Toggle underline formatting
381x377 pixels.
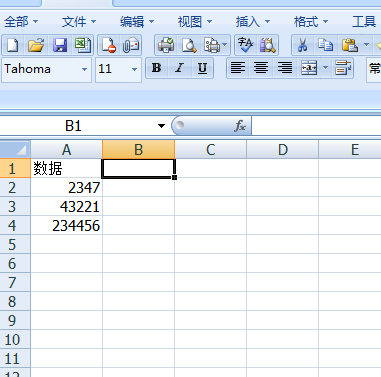point(202,68)
